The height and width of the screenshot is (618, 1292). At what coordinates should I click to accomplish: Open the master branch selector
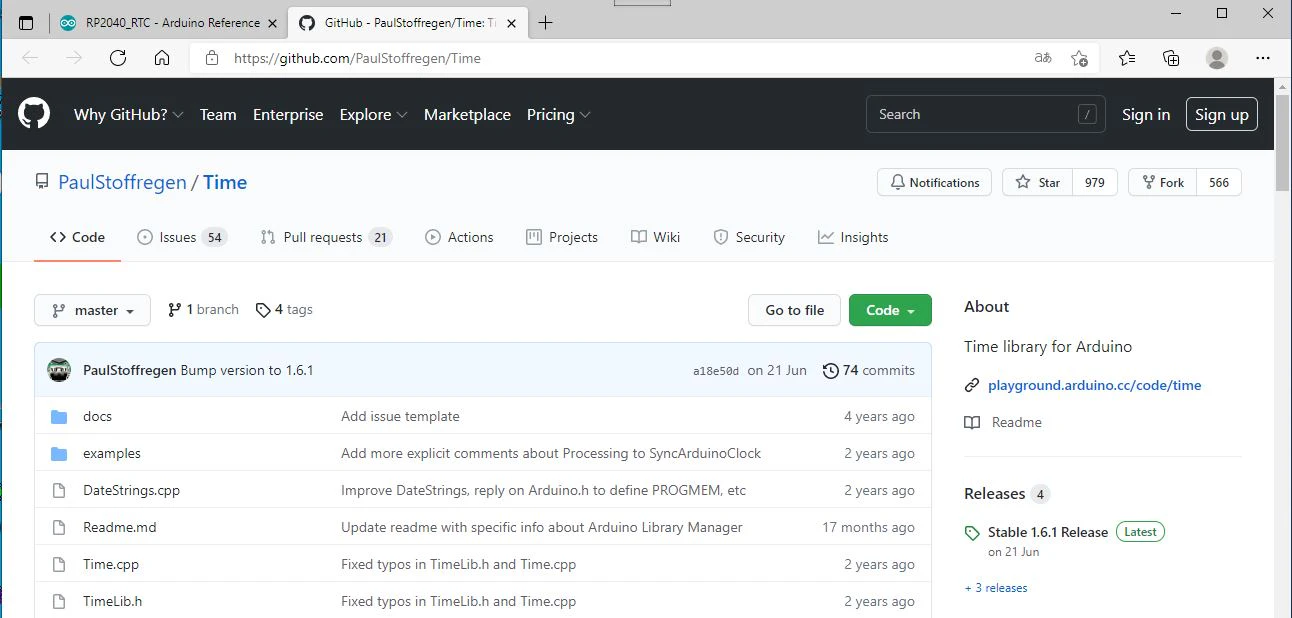92,310
